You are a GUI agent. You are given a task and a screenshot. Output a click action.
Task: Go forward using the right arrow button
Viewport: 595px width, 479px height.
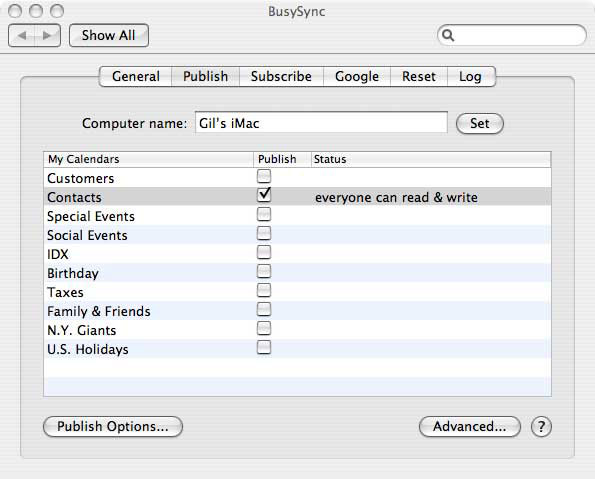[x=47, y=36]
